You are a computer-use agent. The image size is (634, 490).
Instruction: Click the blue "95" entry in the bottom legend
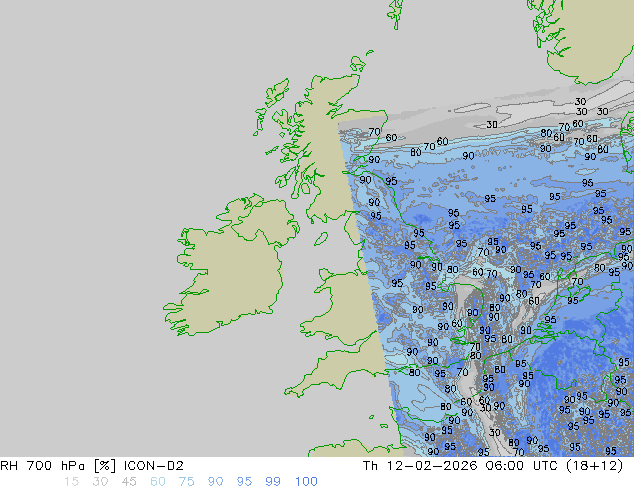point(244,482)
